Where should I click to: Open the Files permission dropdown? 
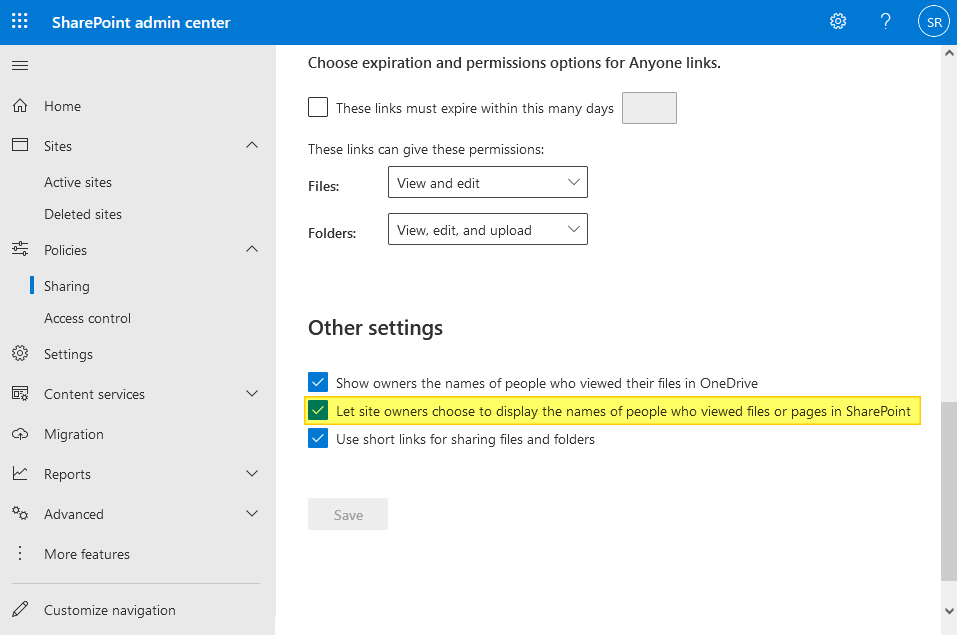click(x=487, y=182)
